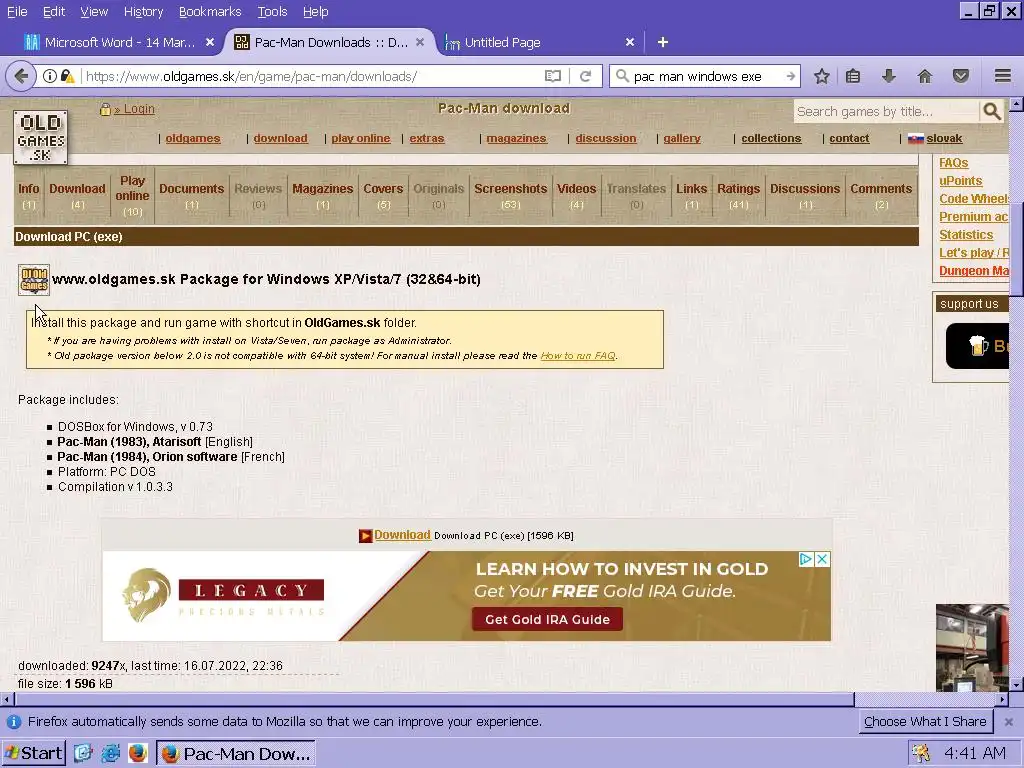Open the Pocket icon
Screen dimensions: 1024x768
(x=961, y=76)
